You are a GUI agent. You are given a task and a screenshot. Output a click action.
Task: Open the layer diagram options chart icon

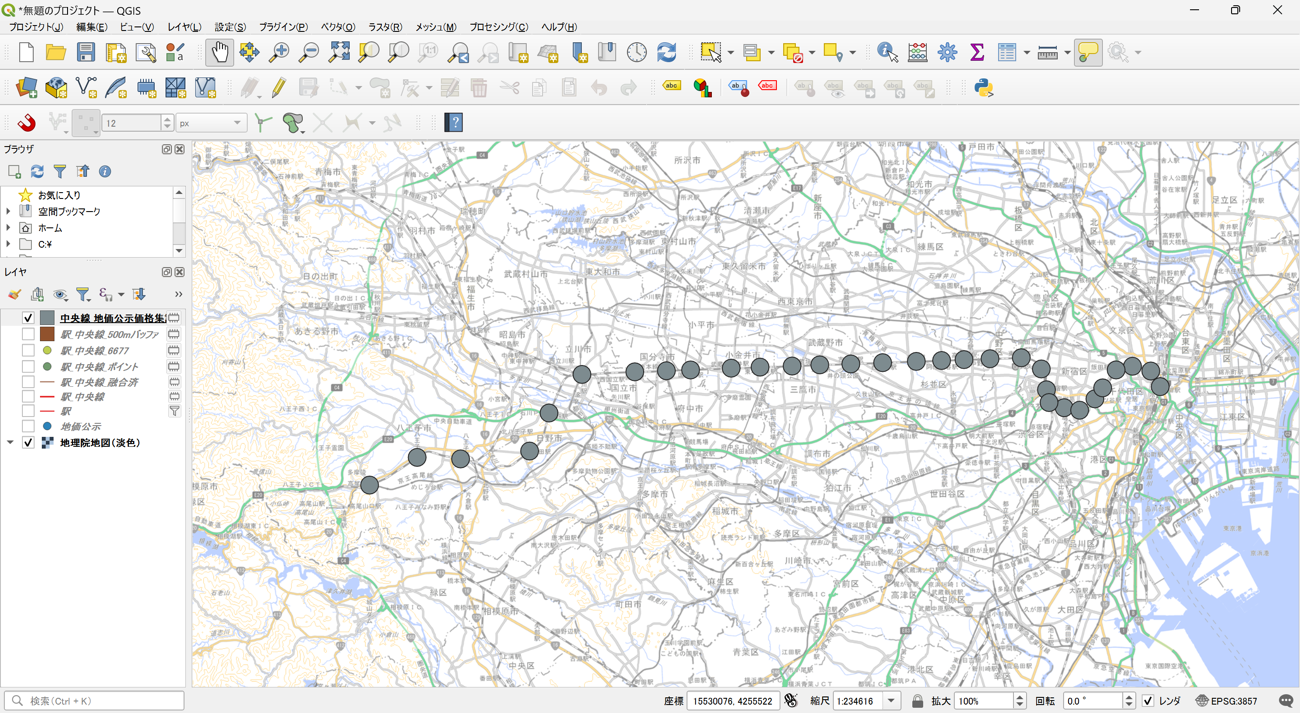(x=703, y=88)
